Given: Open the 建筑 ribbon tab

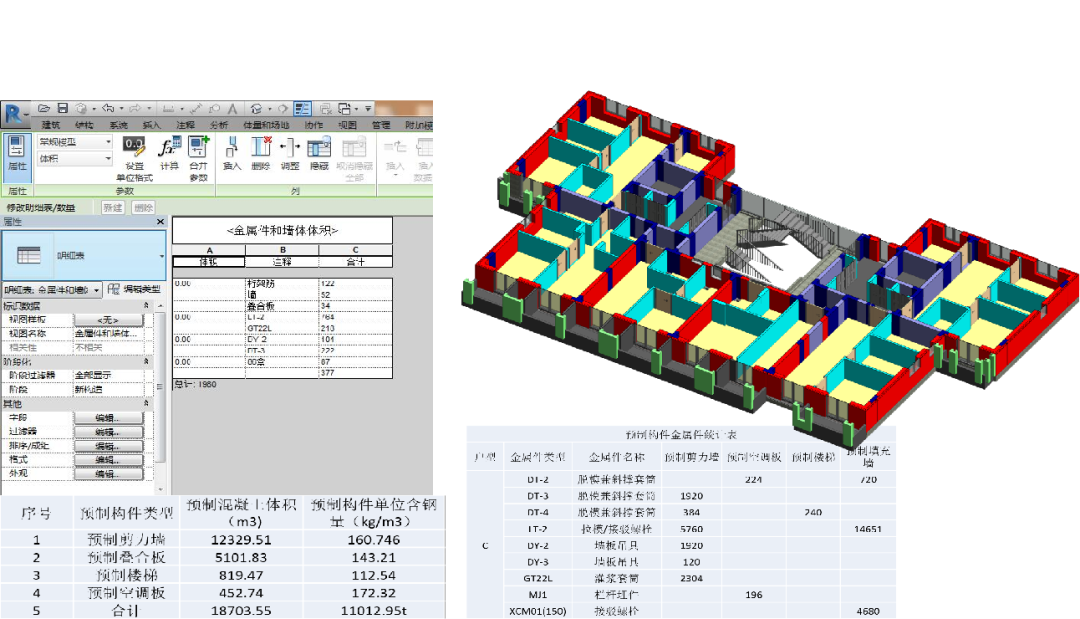Looking at the screenshot, I should (x=50, y=125).
